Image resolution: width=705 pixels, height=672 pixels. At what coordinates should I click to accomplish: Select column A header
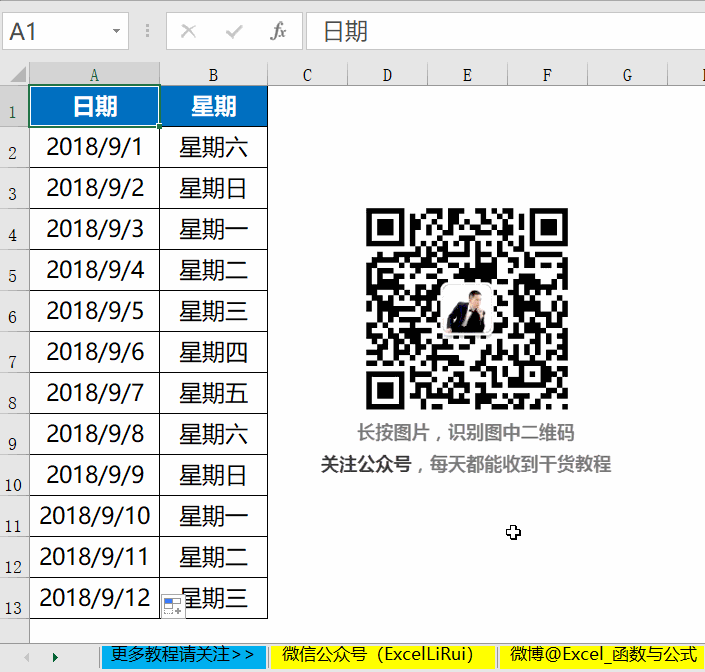point(94,74)
